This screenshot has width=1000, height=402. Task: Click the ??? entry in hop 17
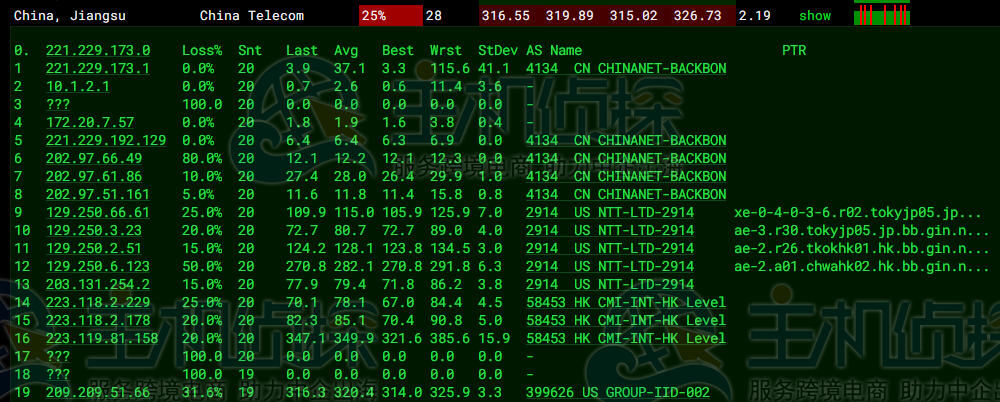[x=58, y=356]
